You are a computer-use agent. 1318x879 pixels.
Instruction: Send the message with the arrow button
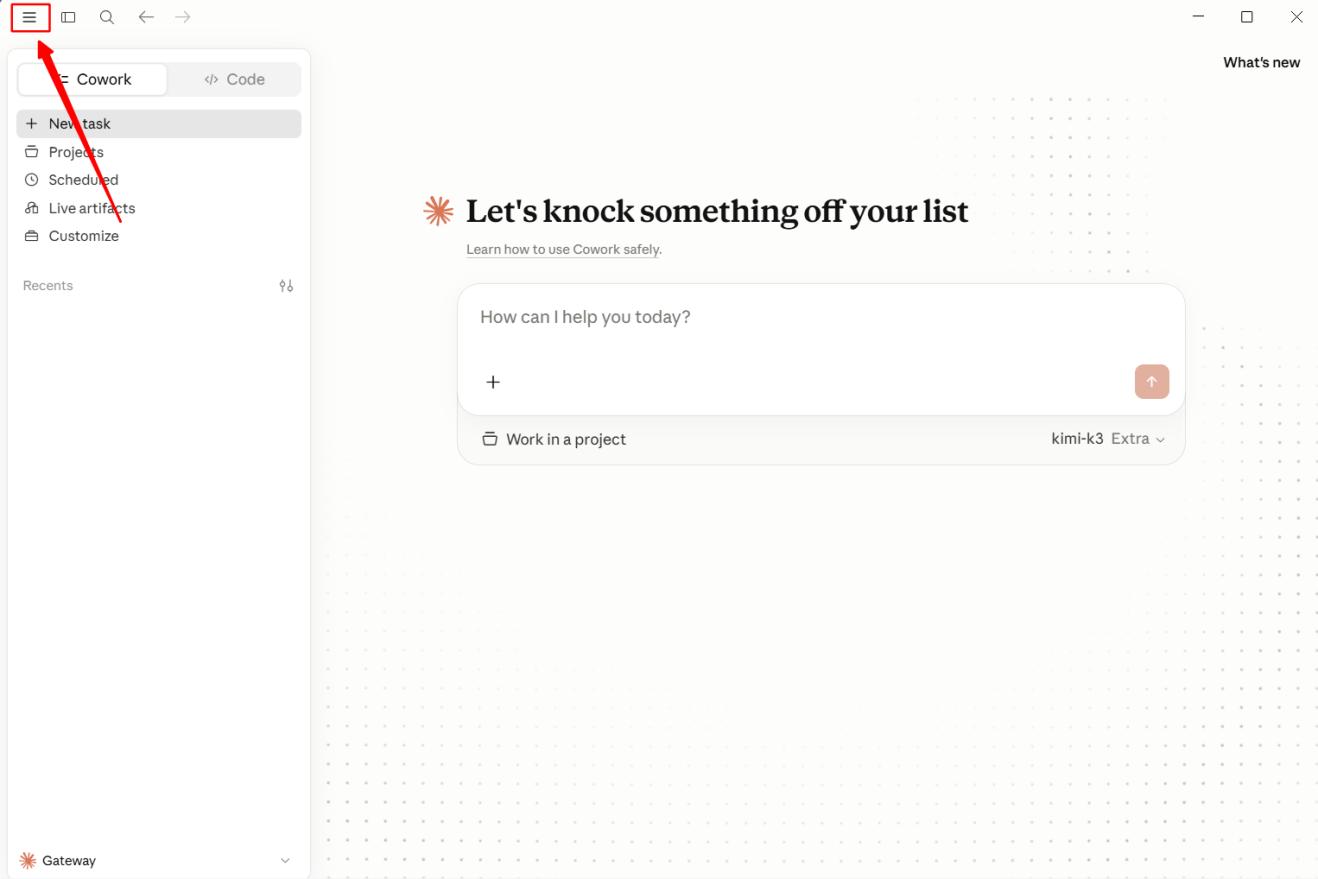click(1152, 381)
